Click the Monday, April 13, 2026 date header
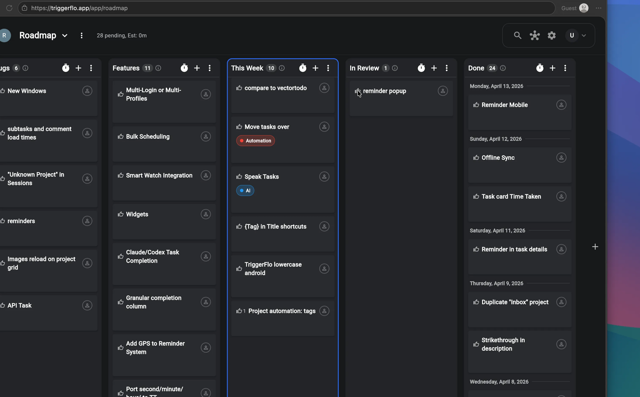Viewport: 640px width, 397px height. [496, 86]
